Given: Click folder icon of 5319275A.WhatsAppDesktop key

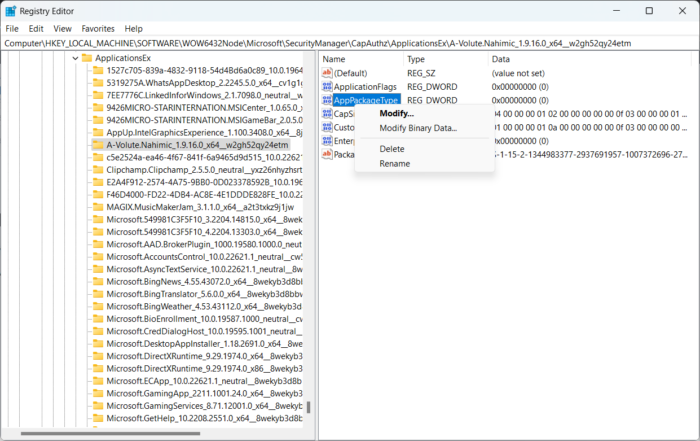Looking at the screenshot, I should [98, 83].
